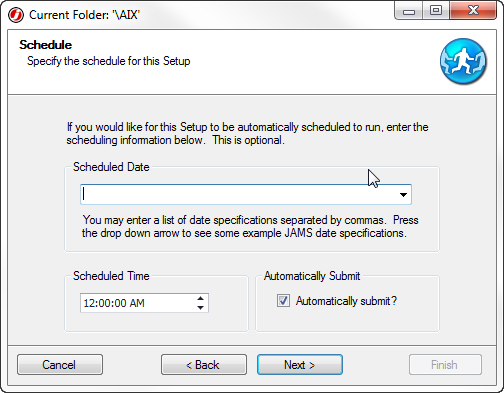Select the hour portion of 12:00:00 AM
This screenshot has height=393, width=504.
pos(89,303)
